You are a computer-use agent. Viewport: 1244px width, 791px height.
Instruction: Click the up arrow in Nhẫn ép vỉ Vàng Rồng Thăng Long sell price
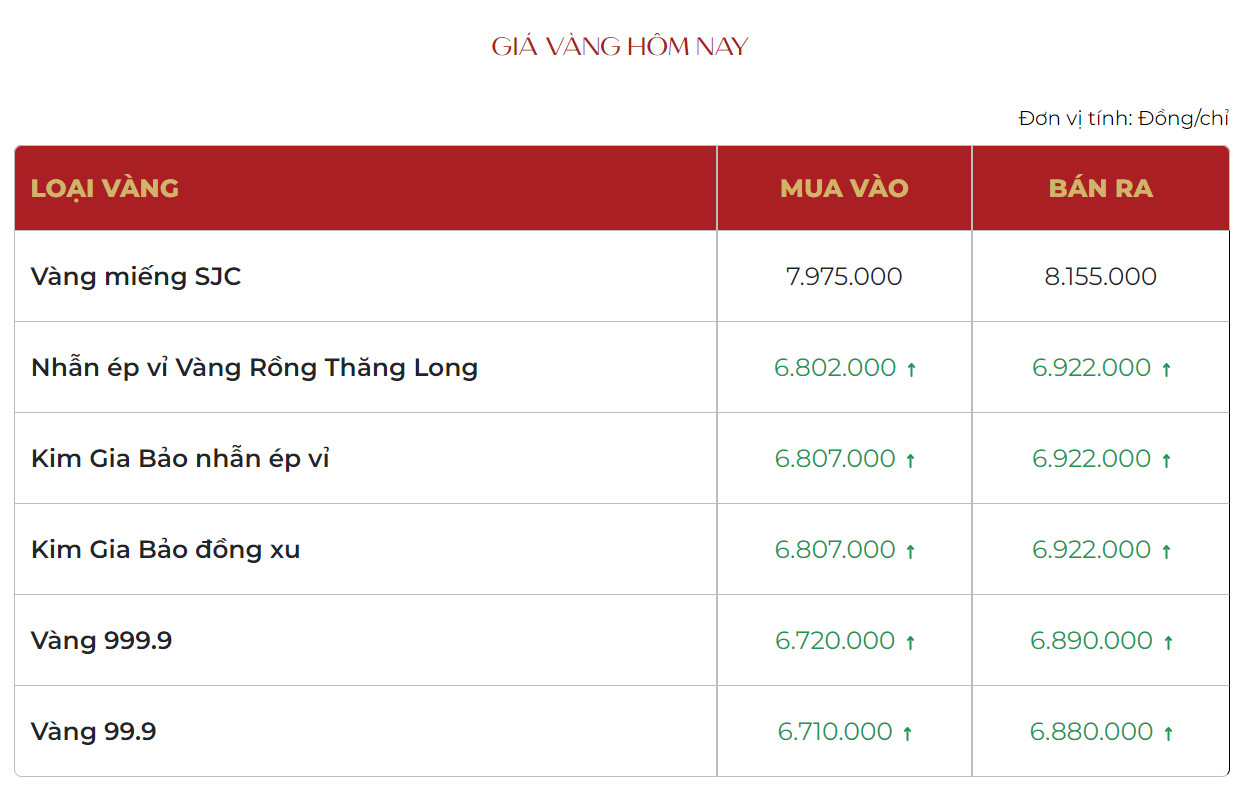point(1166,369)
